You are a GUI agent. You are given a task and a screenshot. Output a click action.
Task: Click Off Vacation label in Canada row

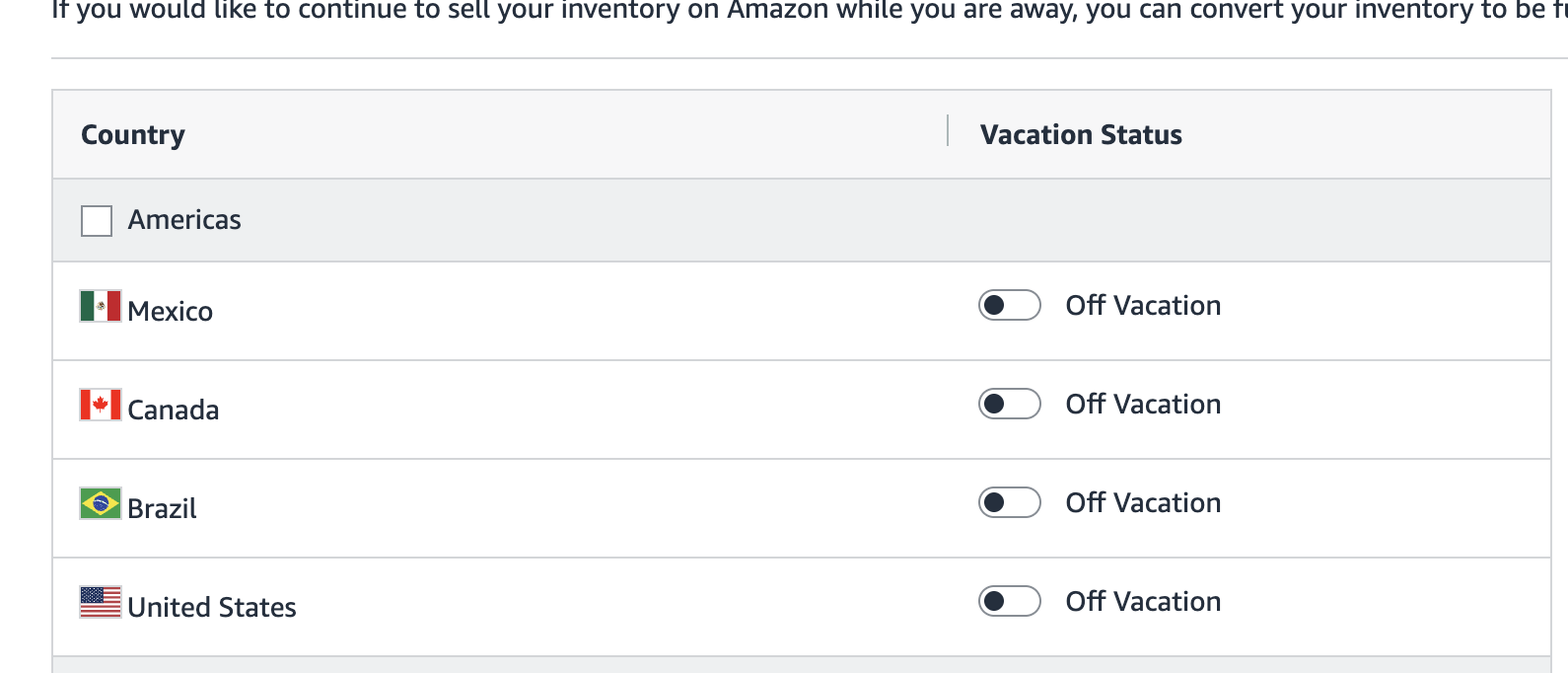[1143, 404]
